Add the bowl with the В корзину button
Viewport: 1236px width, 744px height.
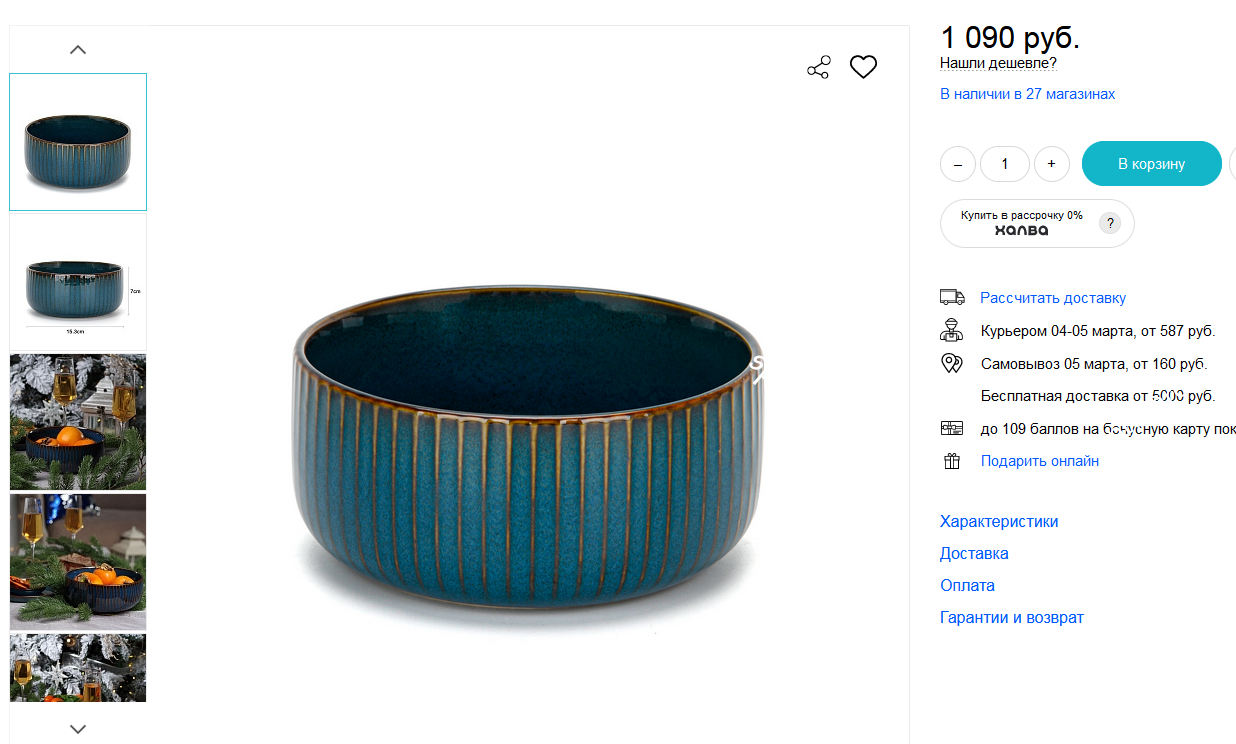(1152, 164)
